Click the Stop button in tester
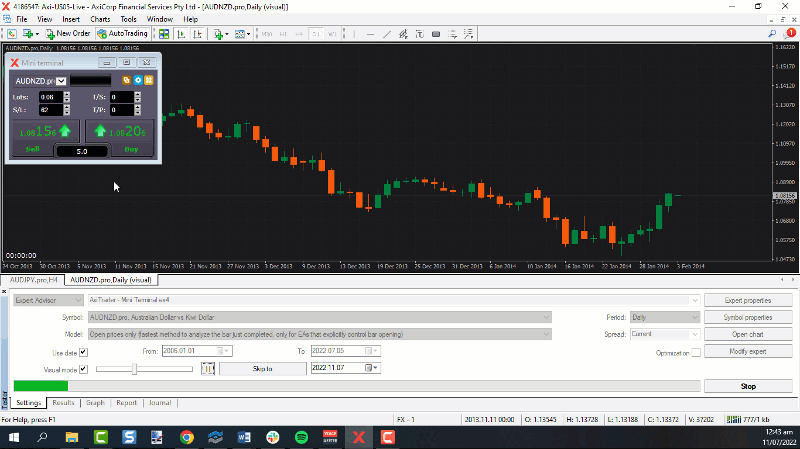Image resolution: width=800 pixels, height=449 pixels. pos(750,386)
